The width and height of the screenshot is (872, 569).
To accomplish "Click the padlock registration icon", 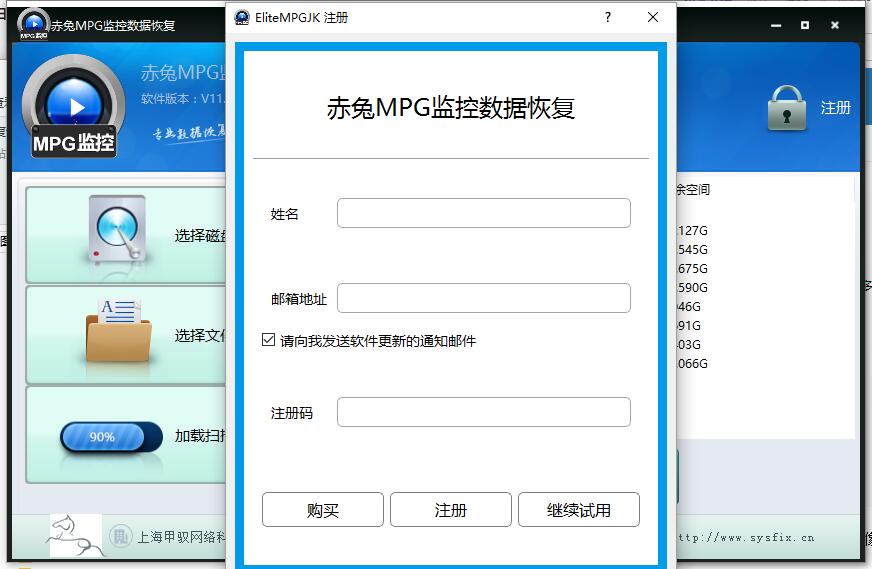I will pyautogui.click(x=787, y=107).
